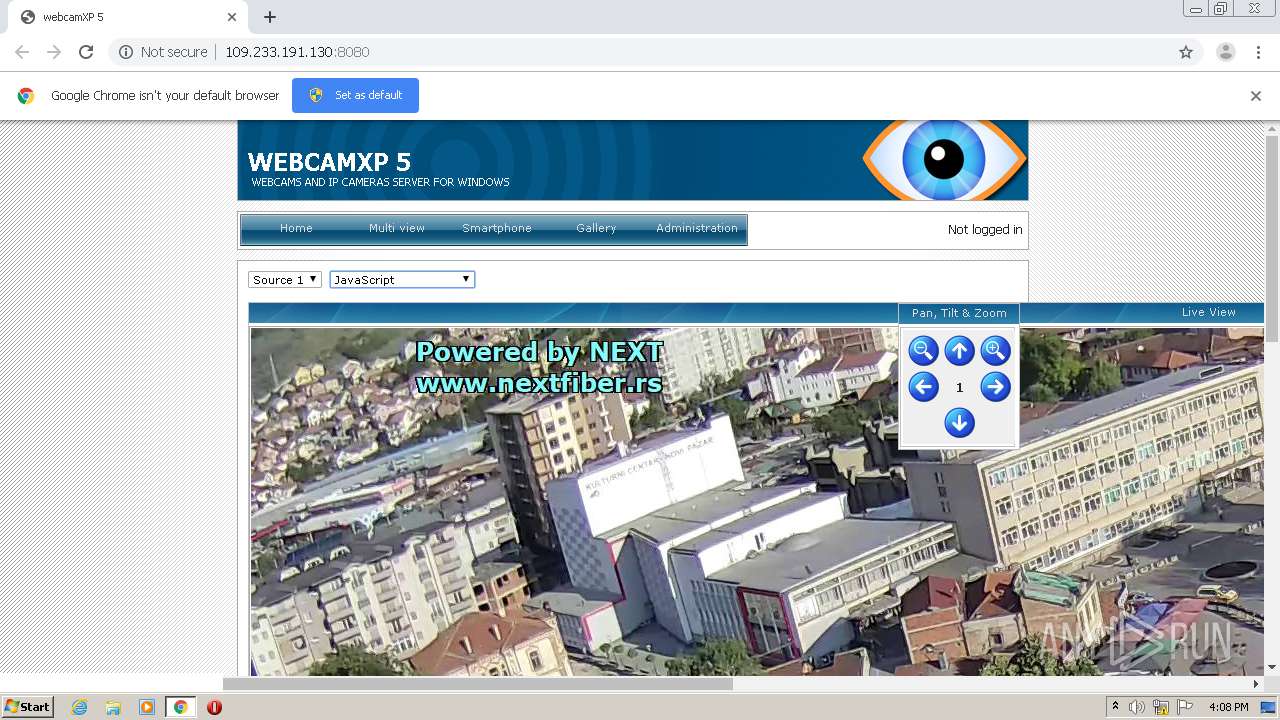The image size is (1280, 720).
Task: View site info via Not secure icon
Action: coord(126,52)
